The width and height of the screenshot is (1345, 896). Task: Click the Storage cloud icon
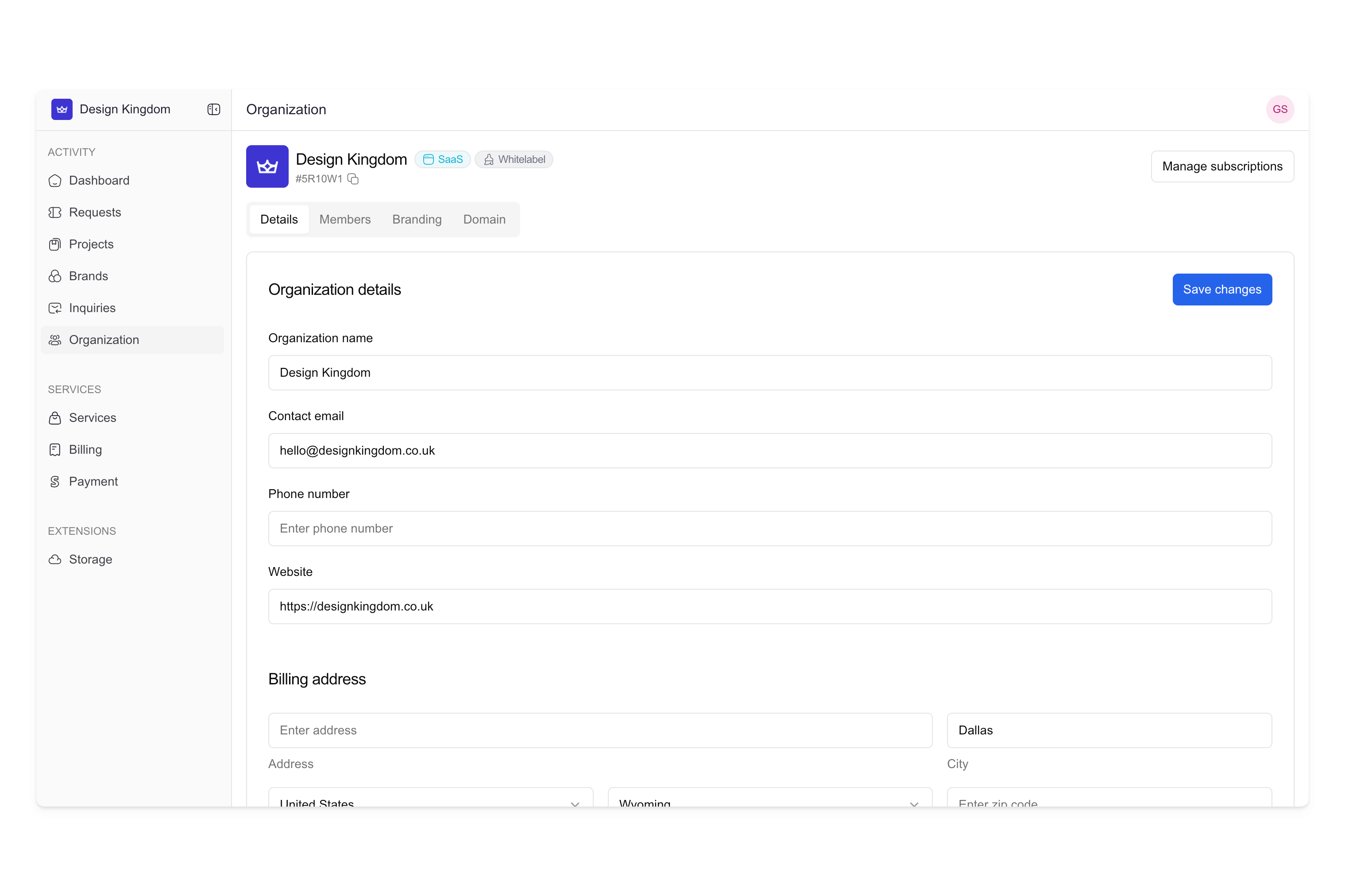[55, 560]
